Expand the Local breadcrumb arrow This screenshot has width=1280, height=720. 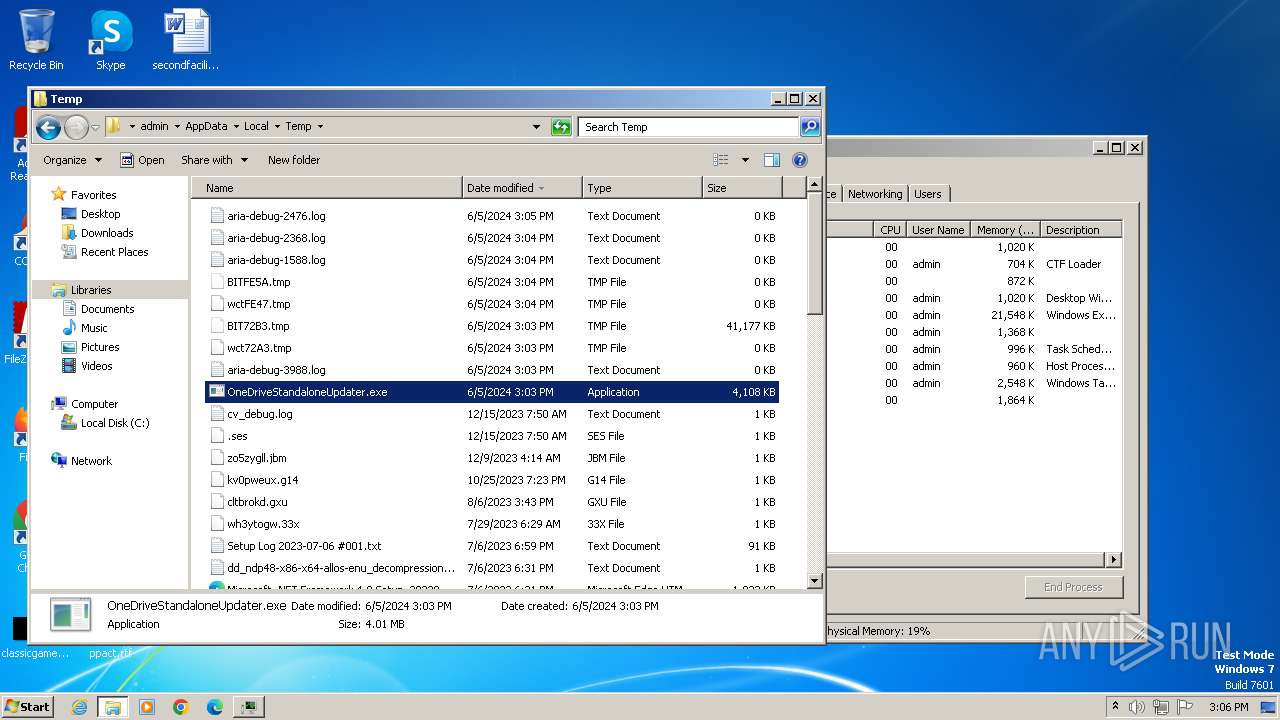277,127
